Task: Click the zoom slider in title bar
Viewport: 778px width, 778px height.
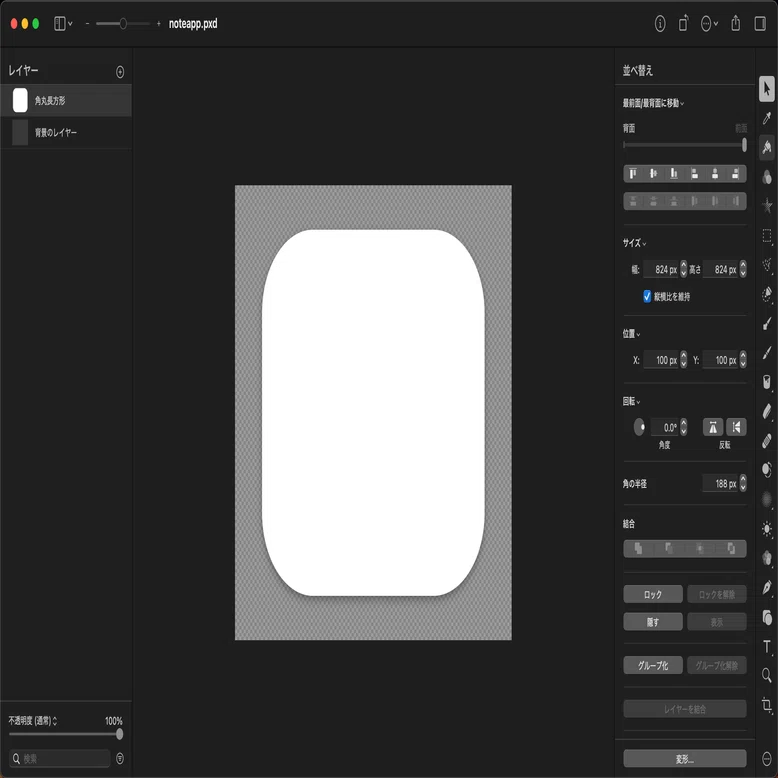Action: (123, 23)
